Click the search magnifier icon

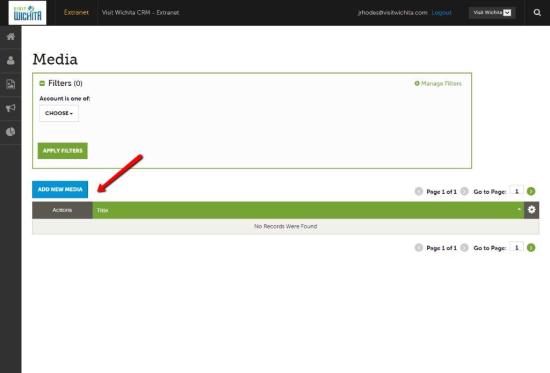537,13
